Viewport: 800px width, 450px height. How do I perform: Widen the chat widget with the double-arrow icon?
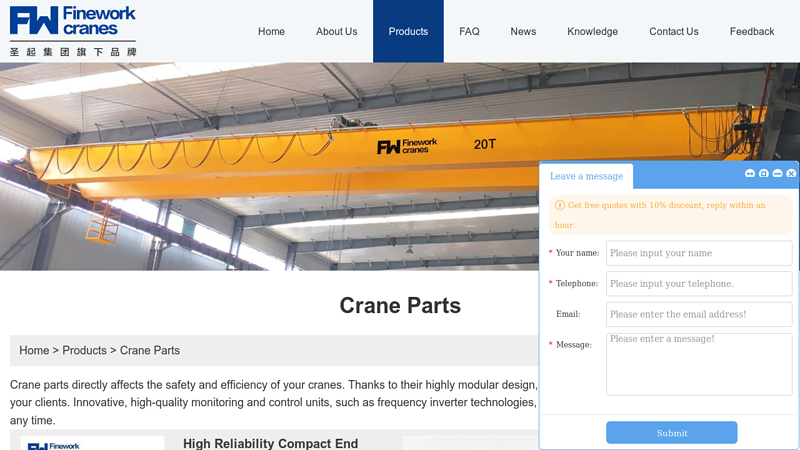(x=749, y=173)
